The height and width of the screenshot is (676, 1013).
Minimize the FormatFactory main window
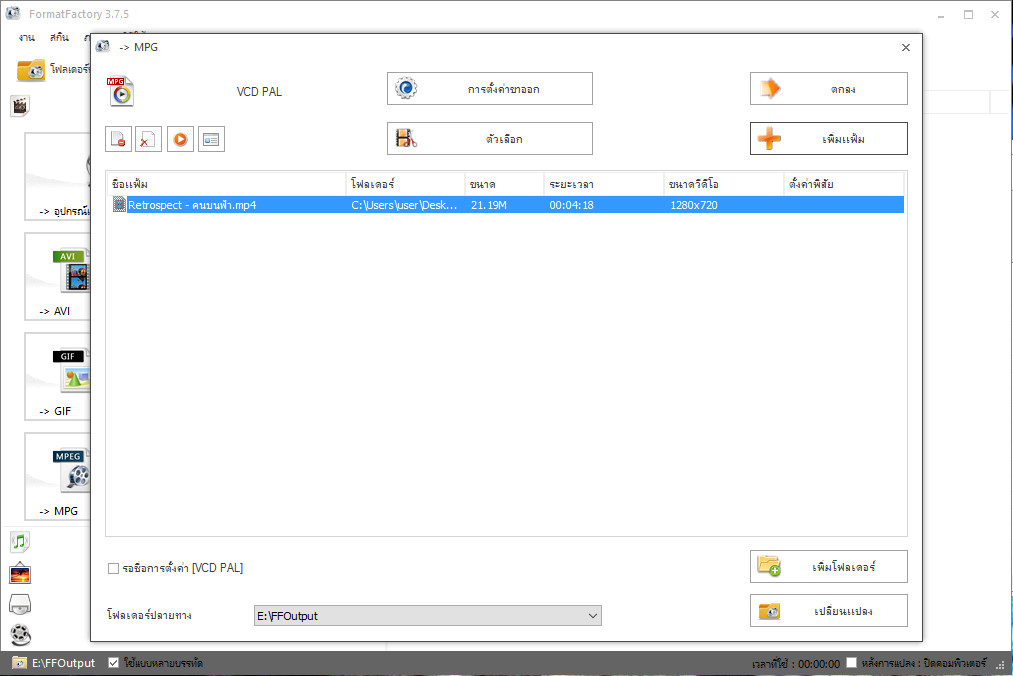click(x=941, y=14)
